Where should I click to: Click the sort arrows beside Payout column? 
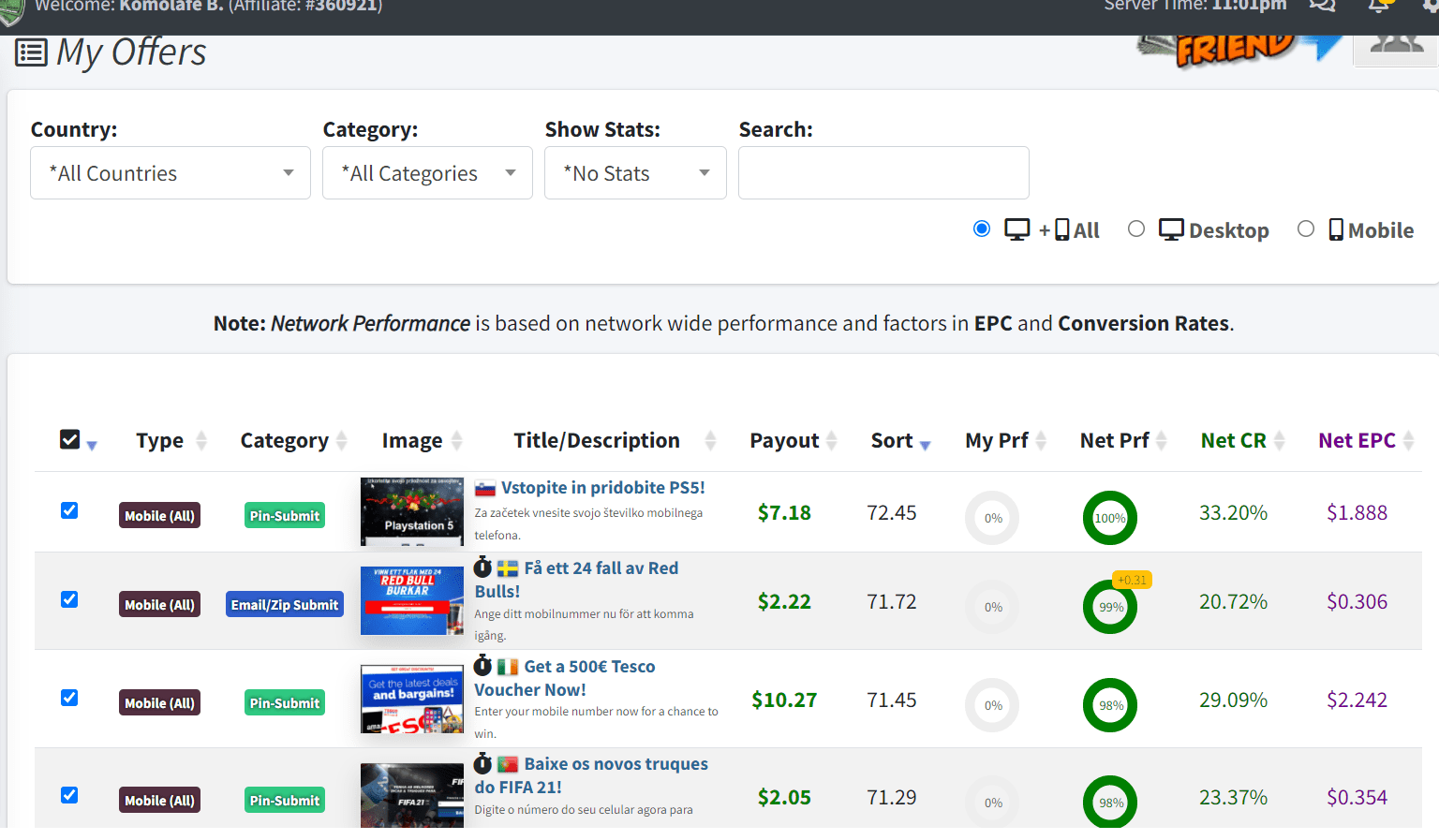[x=832, y=441]
